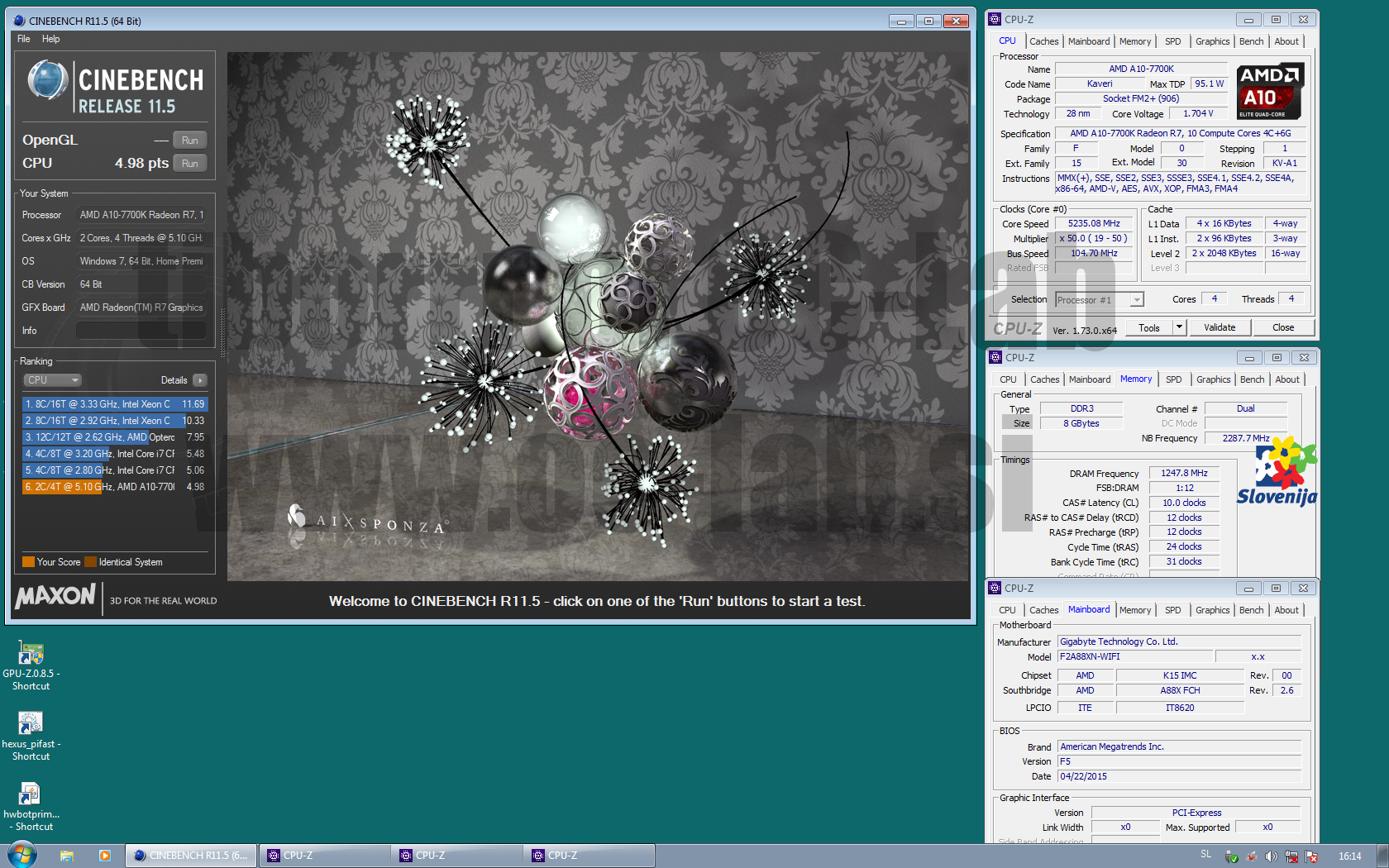Select ranking row 2 Intel Xeon 10.33

(x=115, y=421)
